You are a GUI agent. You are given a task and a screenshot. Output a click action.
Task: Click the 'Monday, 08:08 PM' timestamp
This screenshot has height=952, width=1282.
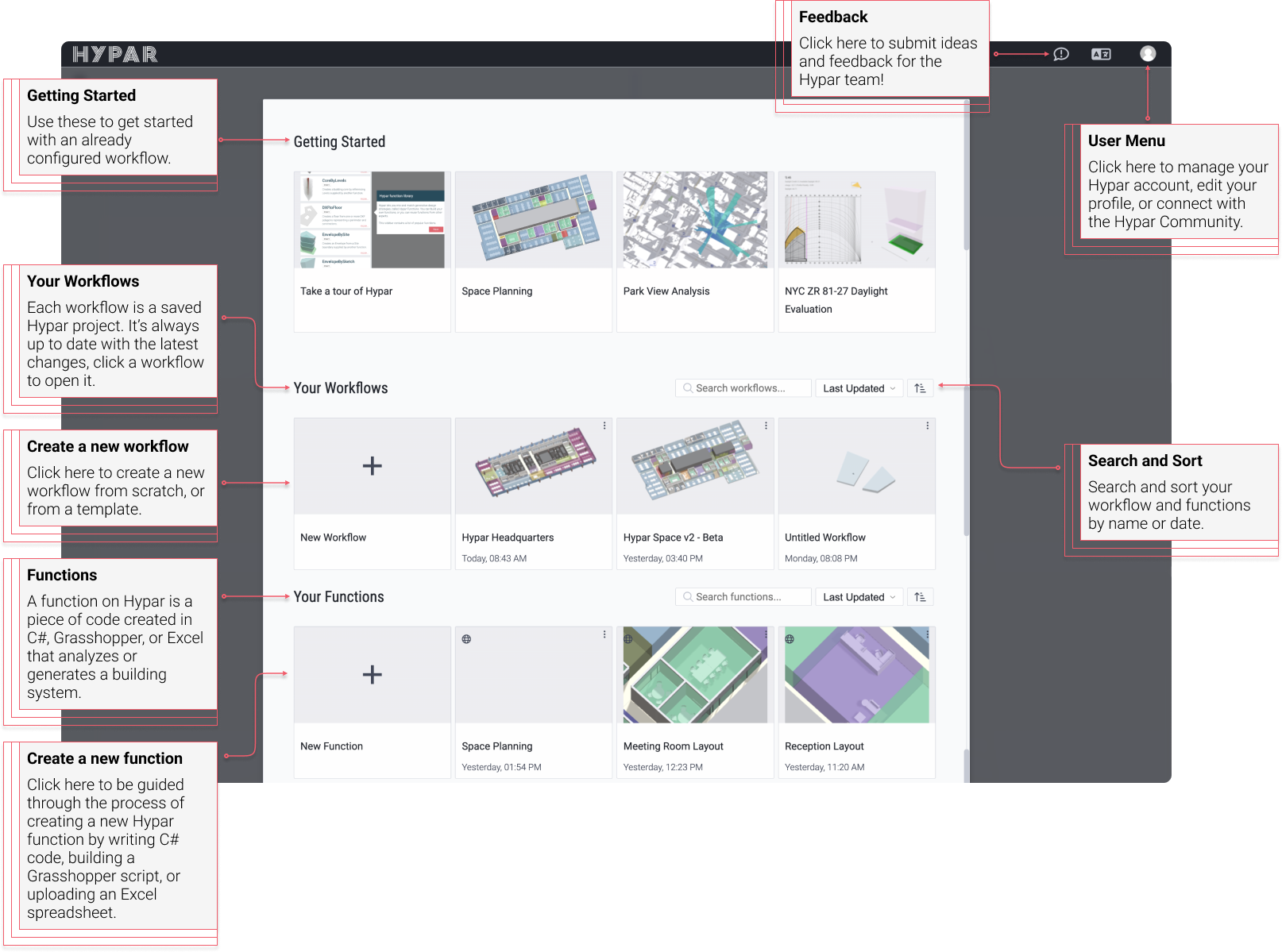(821, 559)
